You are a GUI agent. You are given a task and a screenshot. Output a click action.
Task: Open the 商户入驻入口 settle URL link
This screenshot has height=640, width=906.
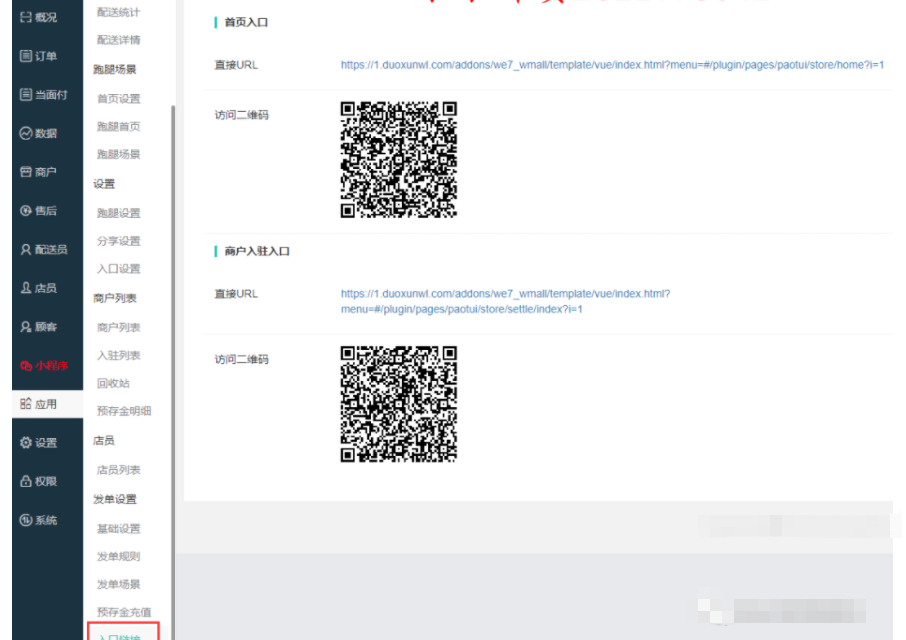click(x=505, y=302)
